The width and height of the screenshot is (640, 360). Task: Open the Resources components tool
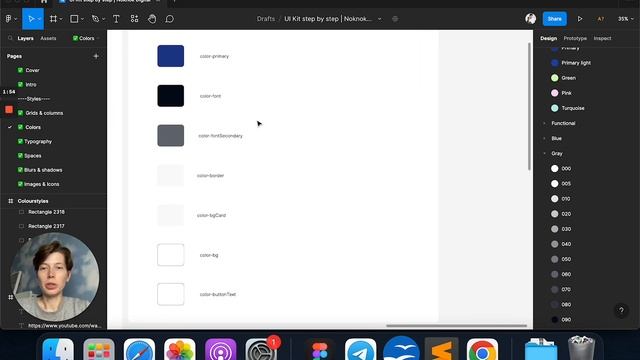point(134,19)
